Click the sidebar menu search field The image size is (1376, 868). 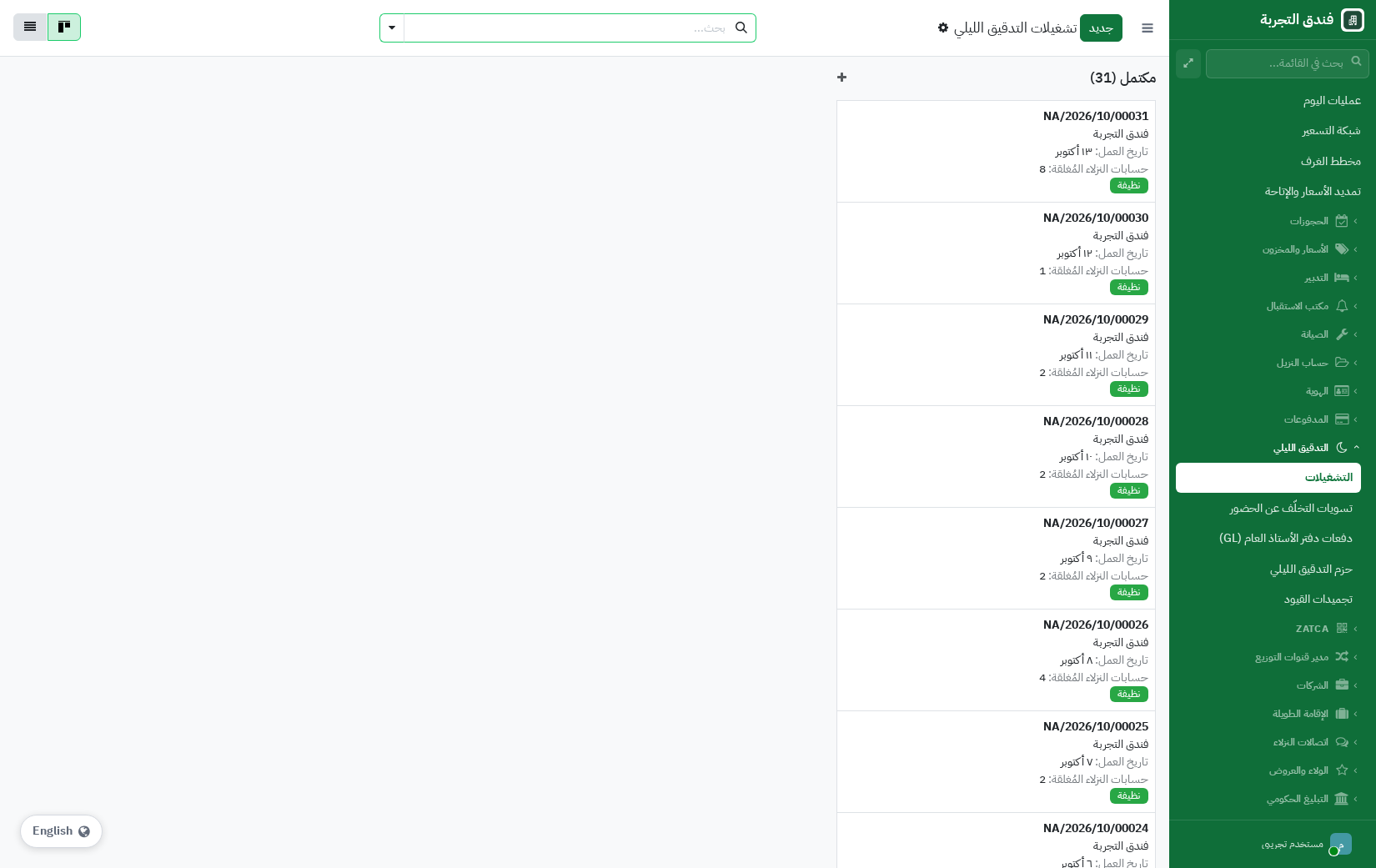click(1288, 63)
